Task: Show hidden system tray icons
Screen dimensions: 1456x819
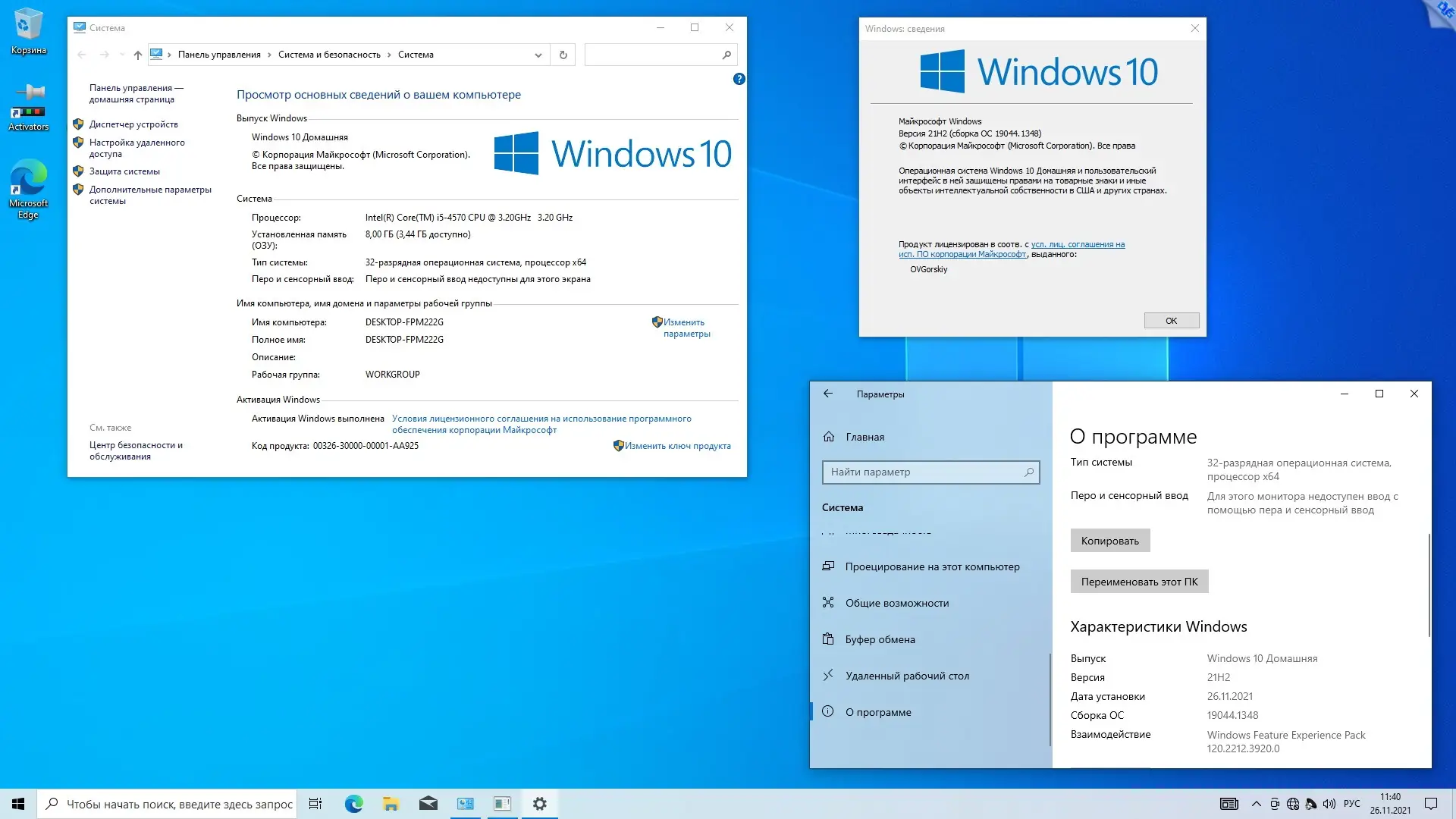Action: [1256, 804]
